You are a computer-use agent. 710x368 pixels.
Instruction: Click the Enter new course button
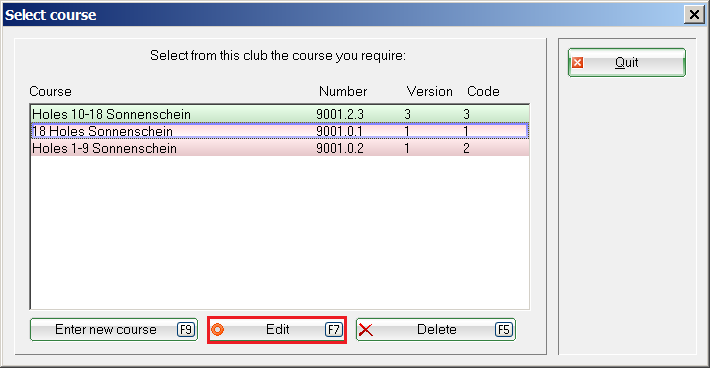(114, 330)
